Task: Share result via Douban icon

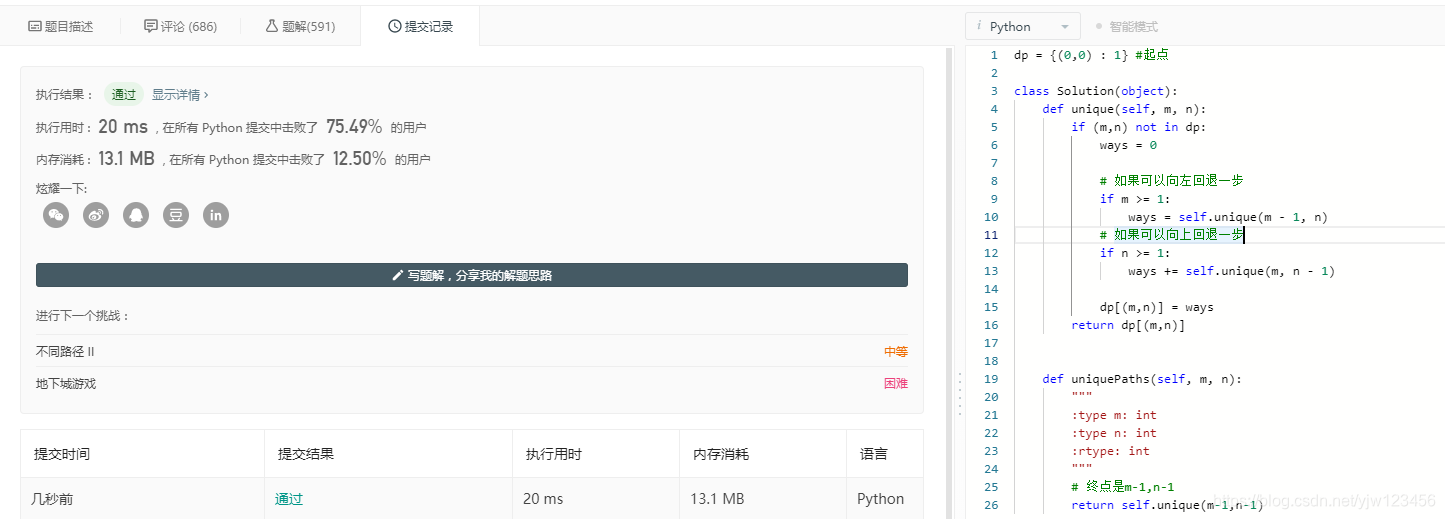Action: point(176,214)
